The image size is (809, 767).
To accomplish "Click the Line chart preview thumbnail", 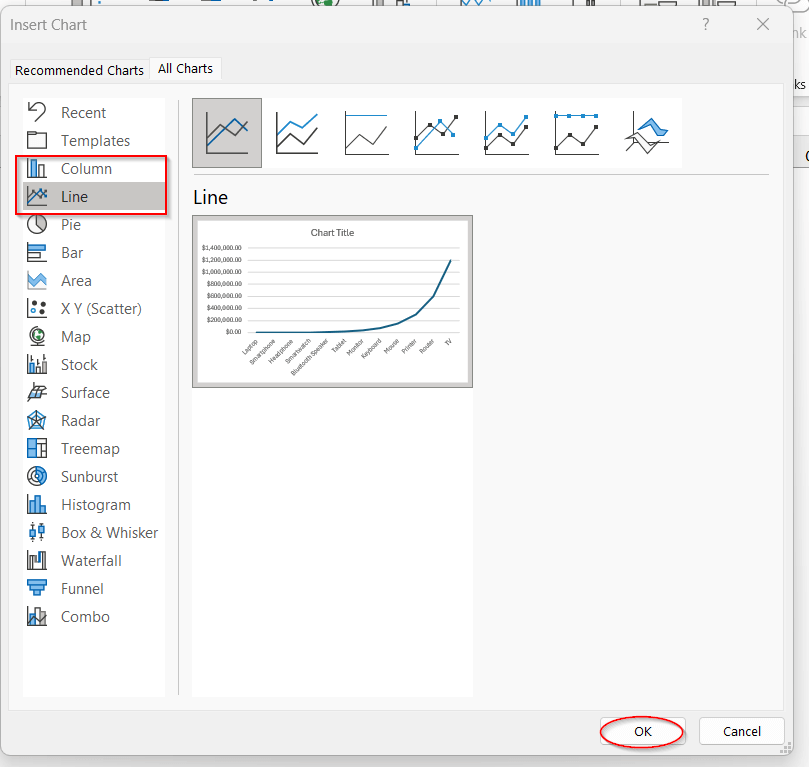I will tap(332, 300).
